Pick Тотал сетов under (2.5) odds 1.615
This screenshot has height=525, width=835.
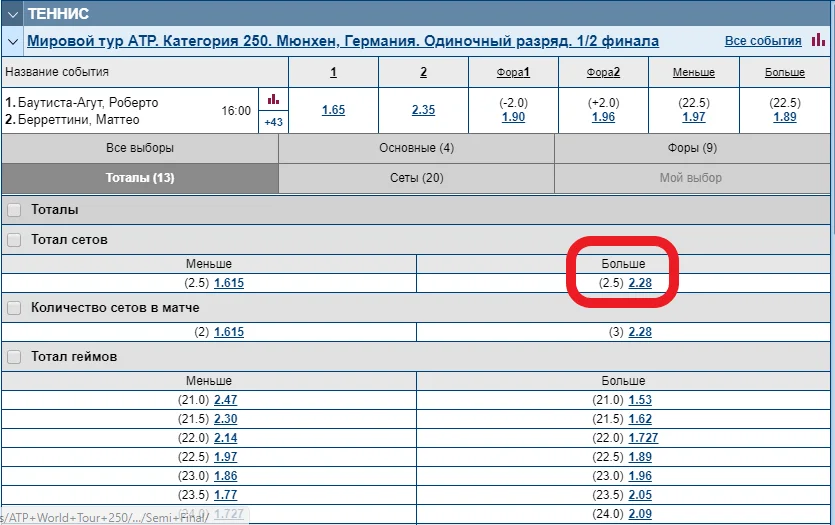click(x=229, y=283)
